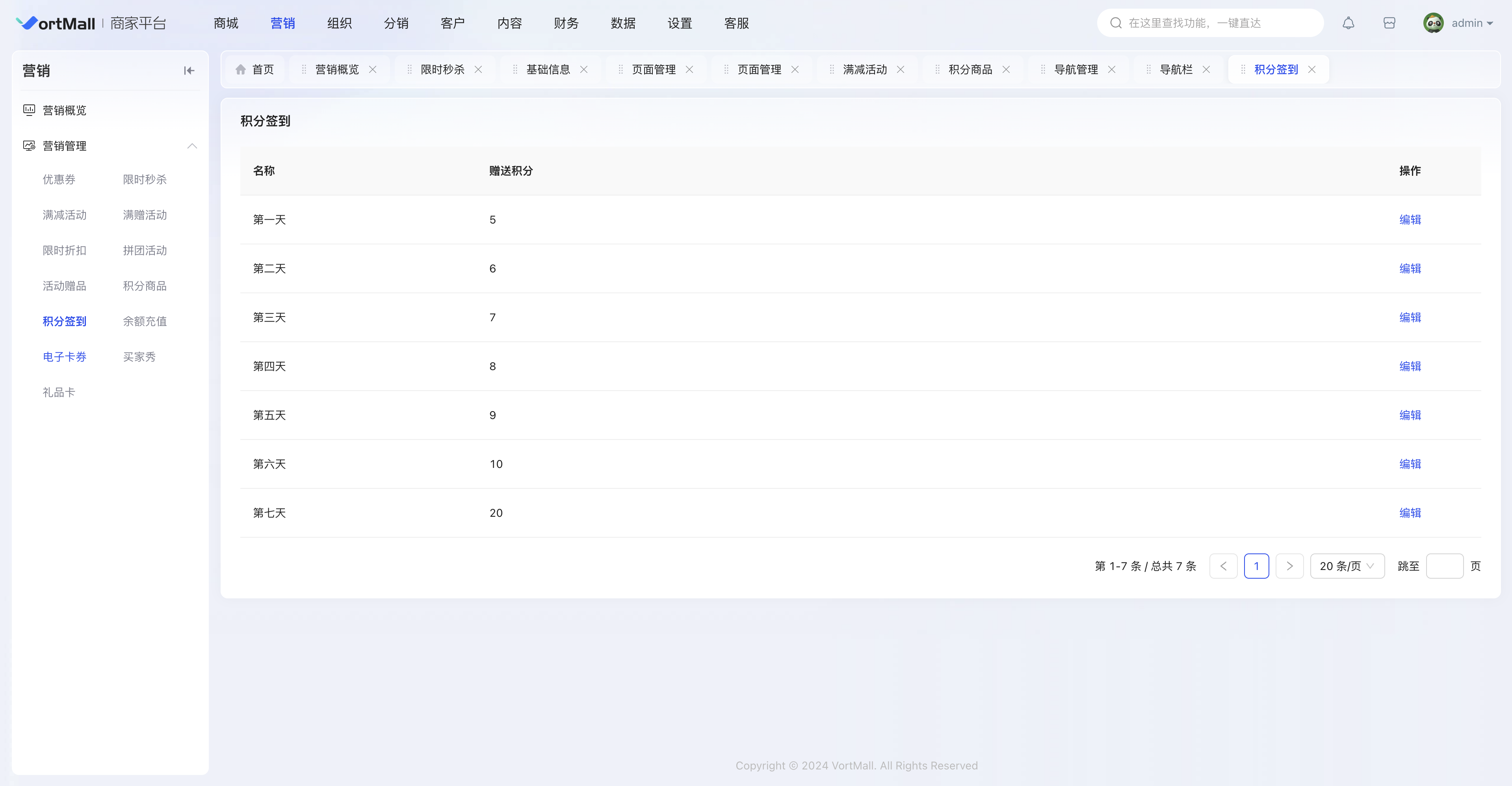Click the jump-to-page input field

click(1444, 566)
